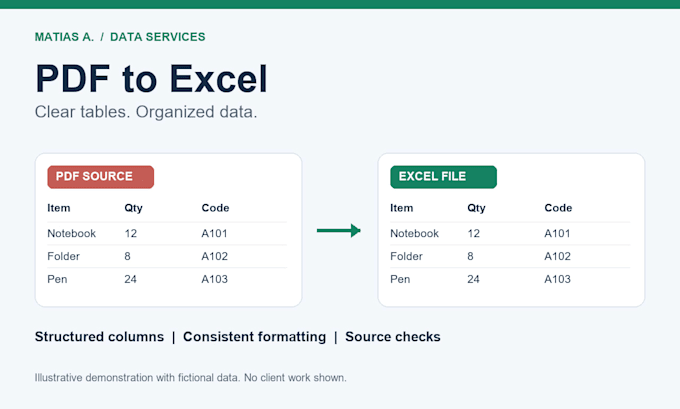Click quantity "12" in EXCEL FILE table

(474, 233)
